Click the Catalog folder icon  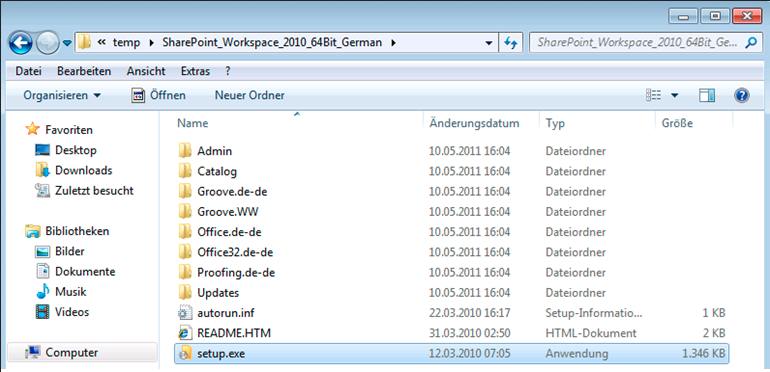(185, 171)
